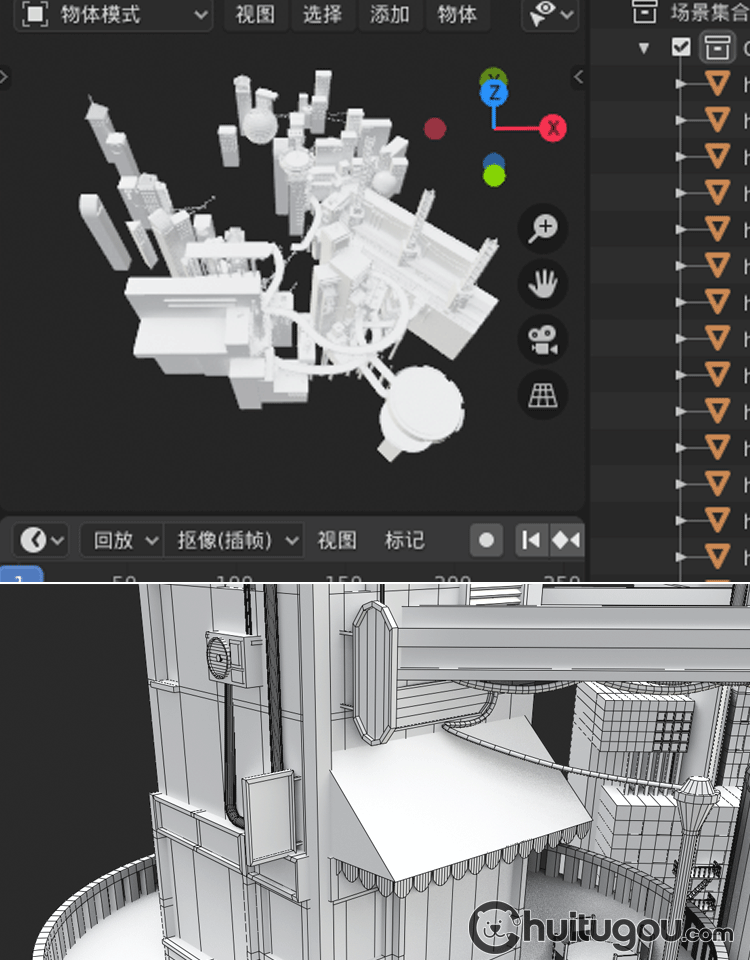Click the zoom magnifier icon in viewport
Viewport: 750px width, 960px height.
[x=543, y=228]
